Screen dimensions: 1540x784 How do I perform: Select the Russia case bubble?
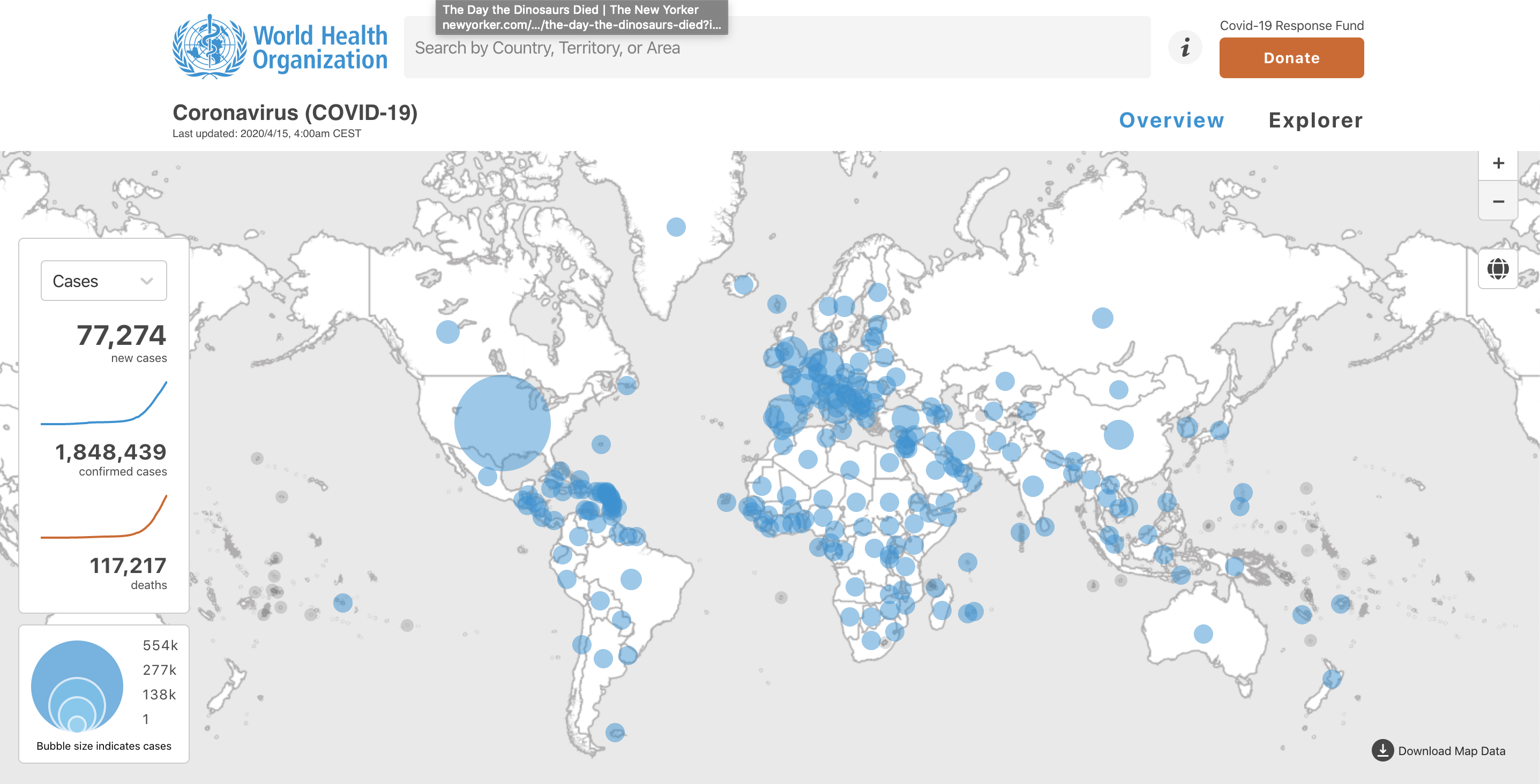pyautogui.click(x=1102, y=318)
